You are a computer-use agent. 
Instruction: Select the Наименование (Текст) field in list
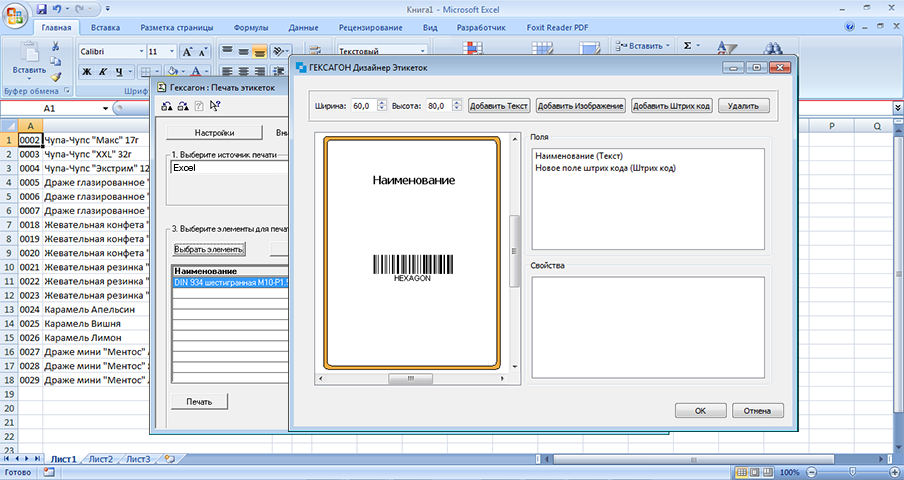point(579,156)
